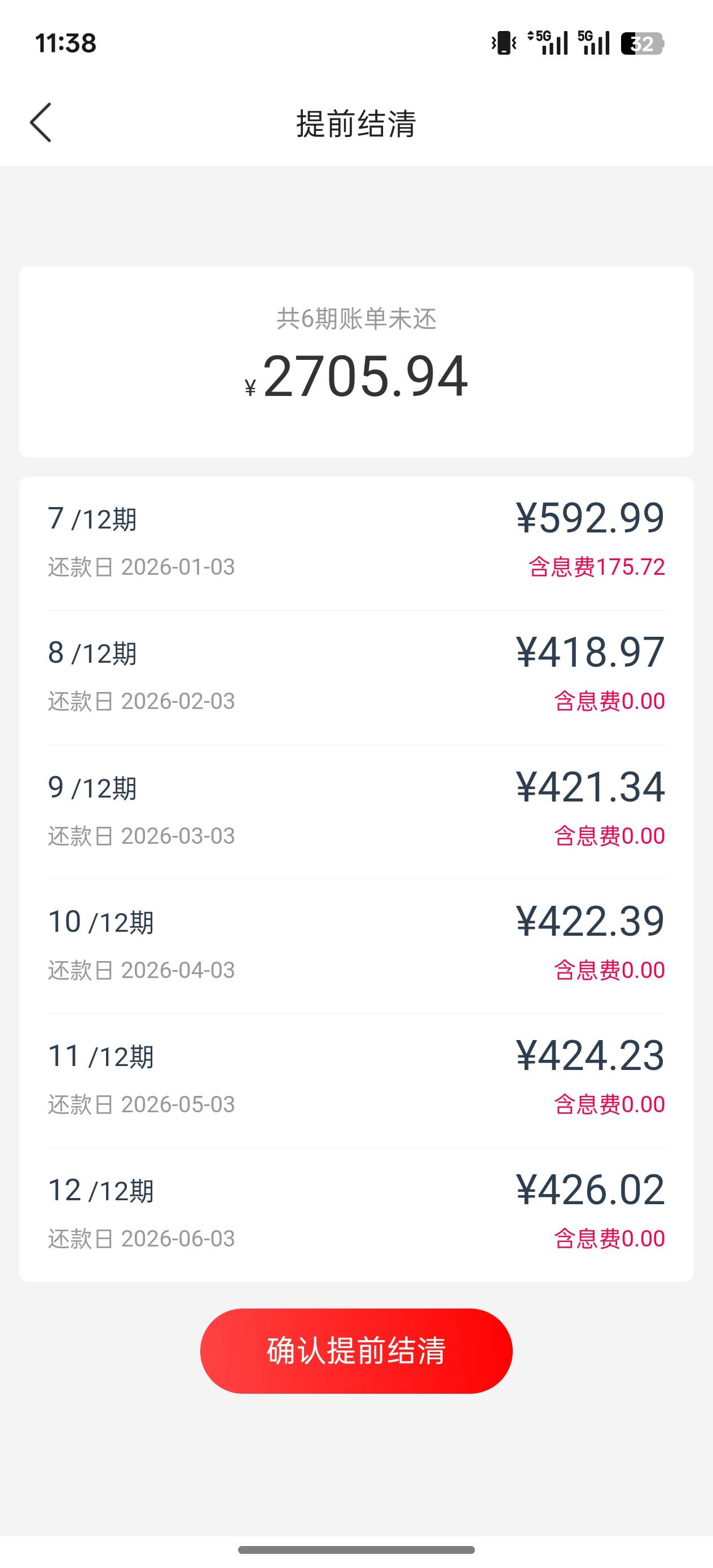Tap the battery indicator icon
The height and width of the screenshot is (1568, 713).
(642, 43)
